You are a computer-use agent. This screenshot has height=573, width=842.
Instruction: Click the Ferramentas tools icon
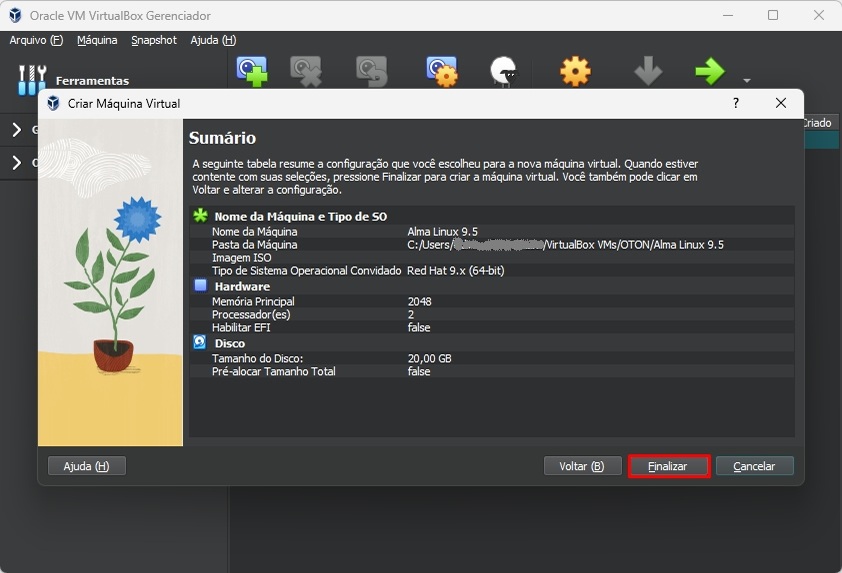(x=32, y=80)
